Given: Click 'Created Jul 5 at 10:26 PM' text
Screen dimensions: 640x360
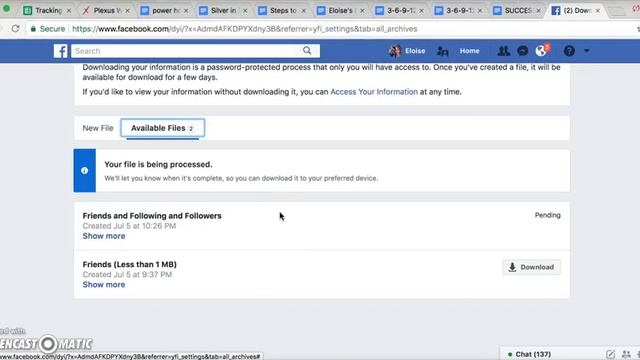Looking at the screenshot, I should [x=129, y=226].
